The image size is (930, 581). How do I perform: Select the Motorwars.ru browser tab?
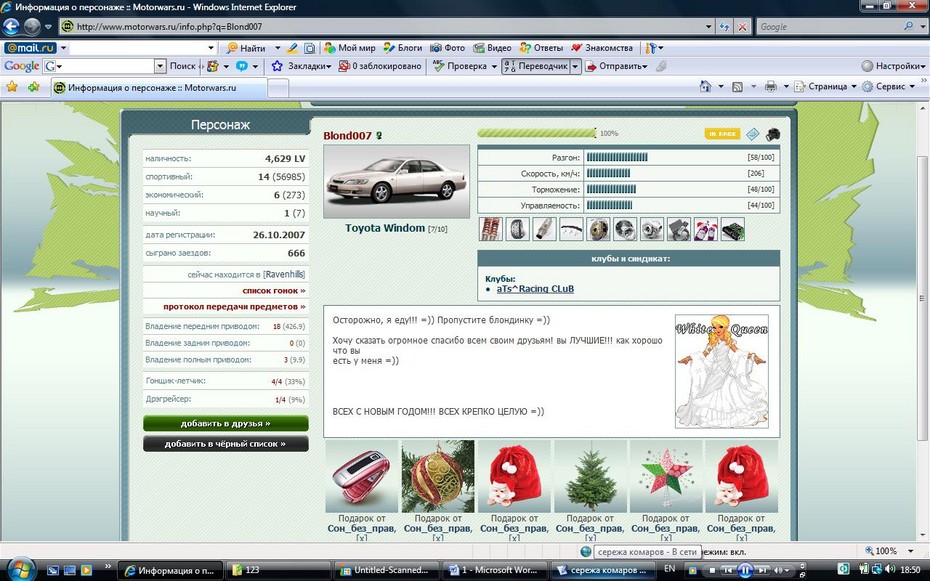tap(145, 87)
